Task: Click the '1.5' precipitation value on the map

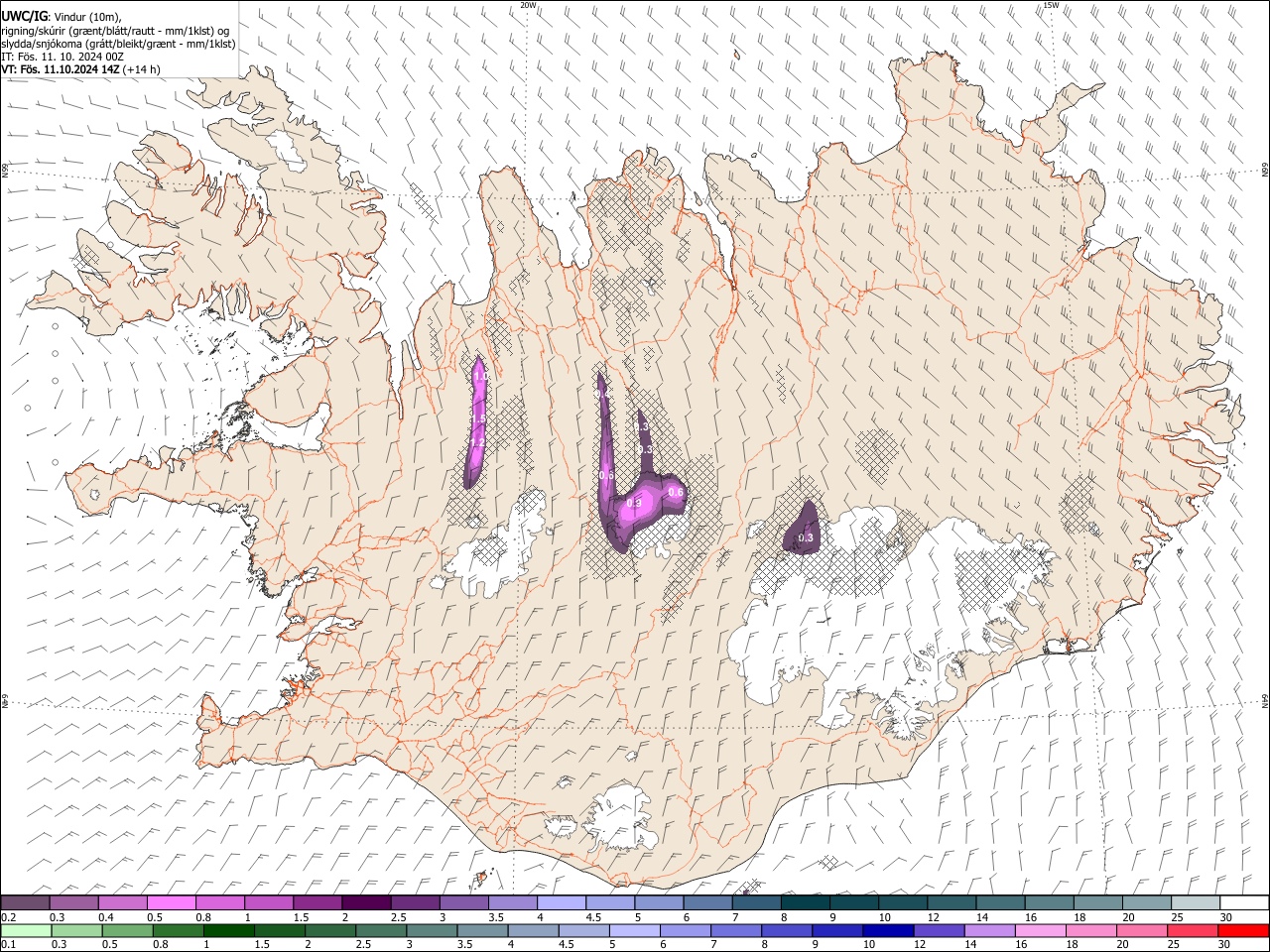Action: pyautogui.click(x=478, y=419)
